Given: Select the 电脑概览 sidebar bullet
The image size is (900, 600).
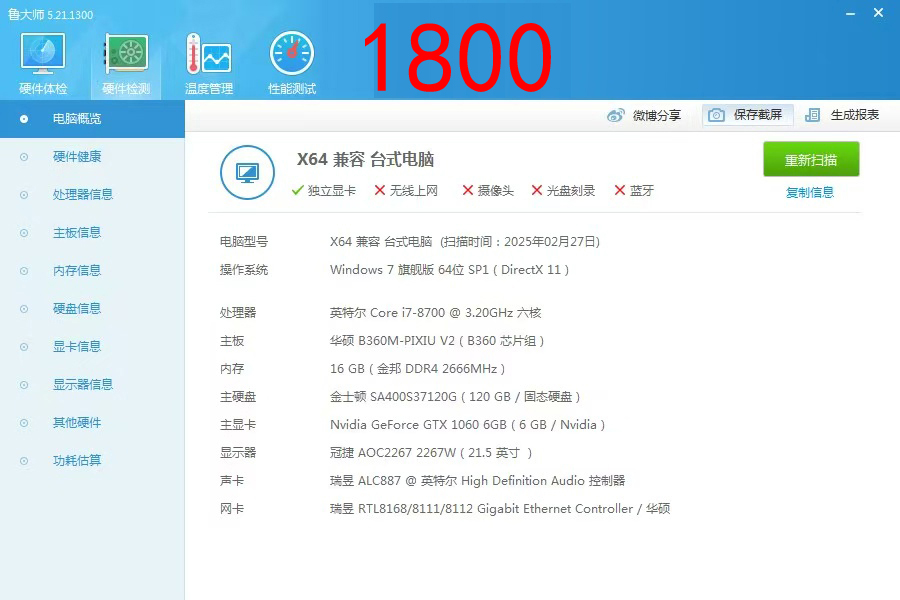Looking at the screenshot, I should pos(24,119).
